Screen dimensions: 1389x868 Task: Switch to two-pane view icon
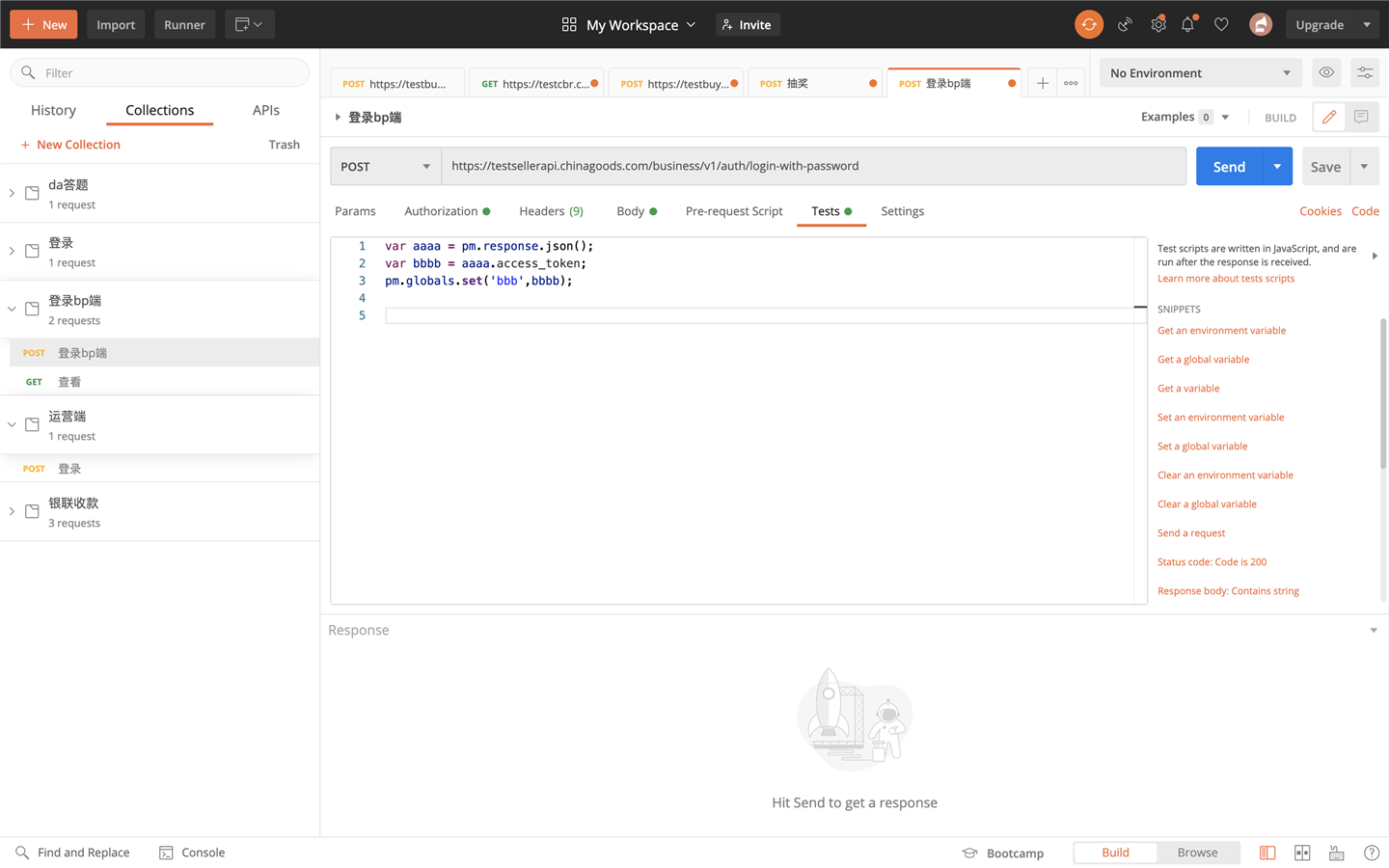(1302, 853)
